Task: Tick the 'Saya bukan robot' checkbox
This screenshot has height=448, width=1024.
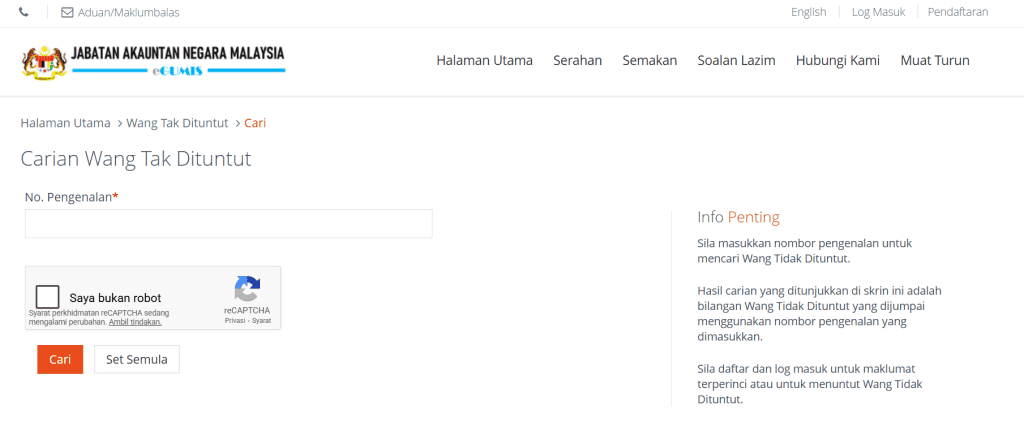Action: 47,297
